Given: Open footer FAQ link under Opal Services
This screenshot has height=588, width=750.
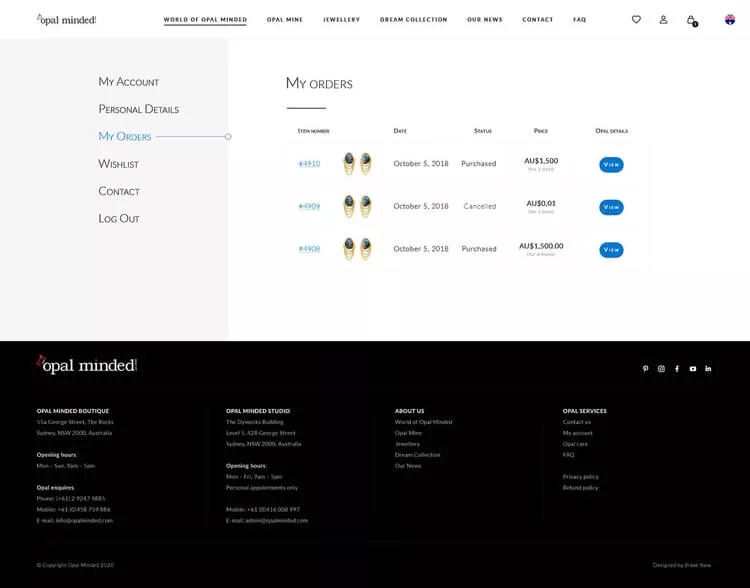Looking at the screenshot, I should pos(568,455).
